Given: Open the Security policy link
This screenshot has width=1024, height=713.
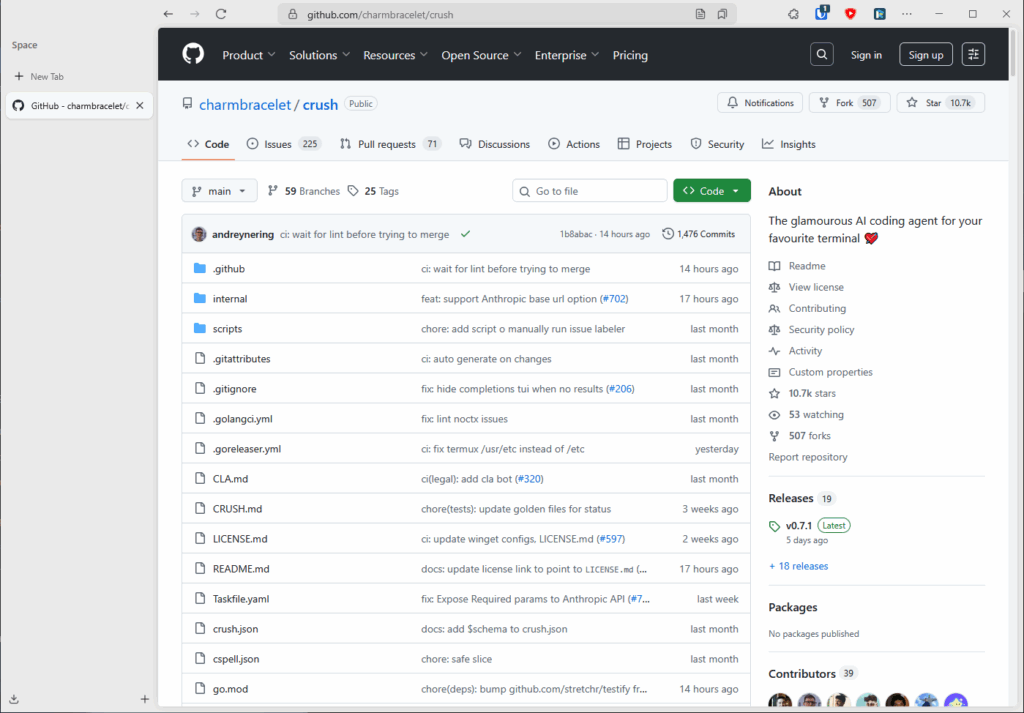Looking at the screenshot, I should [821, 330].
